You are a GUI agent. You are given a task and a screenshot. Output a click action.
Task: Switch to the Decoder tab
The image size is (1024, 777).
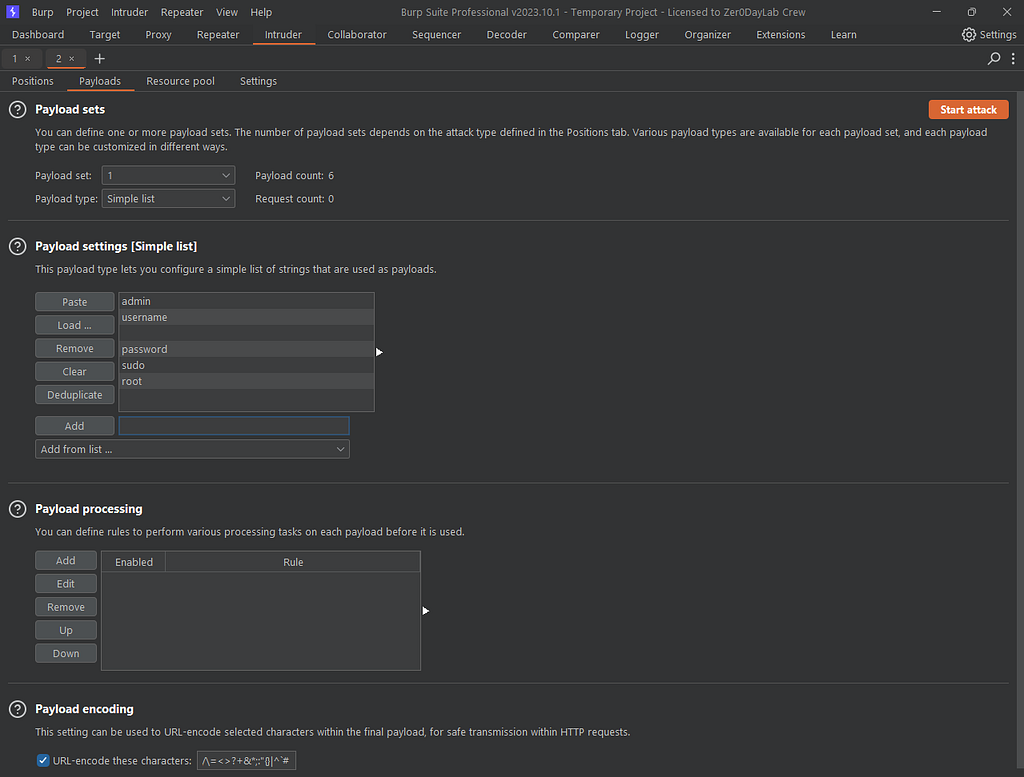[x=507, y=35]
